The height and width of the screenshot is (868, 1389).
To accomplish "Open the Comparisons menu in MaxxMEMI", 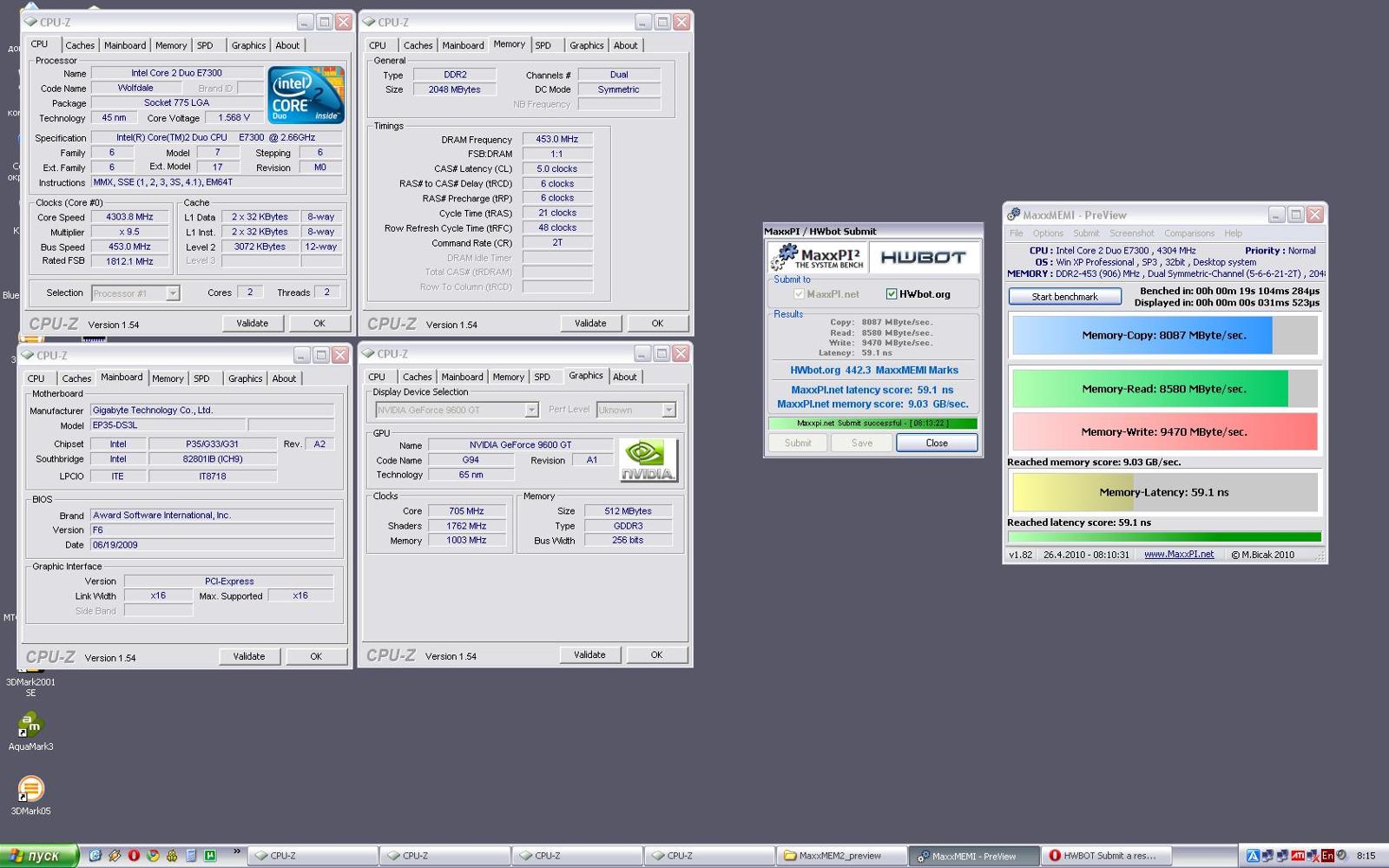I will (x=1188, y=233).
